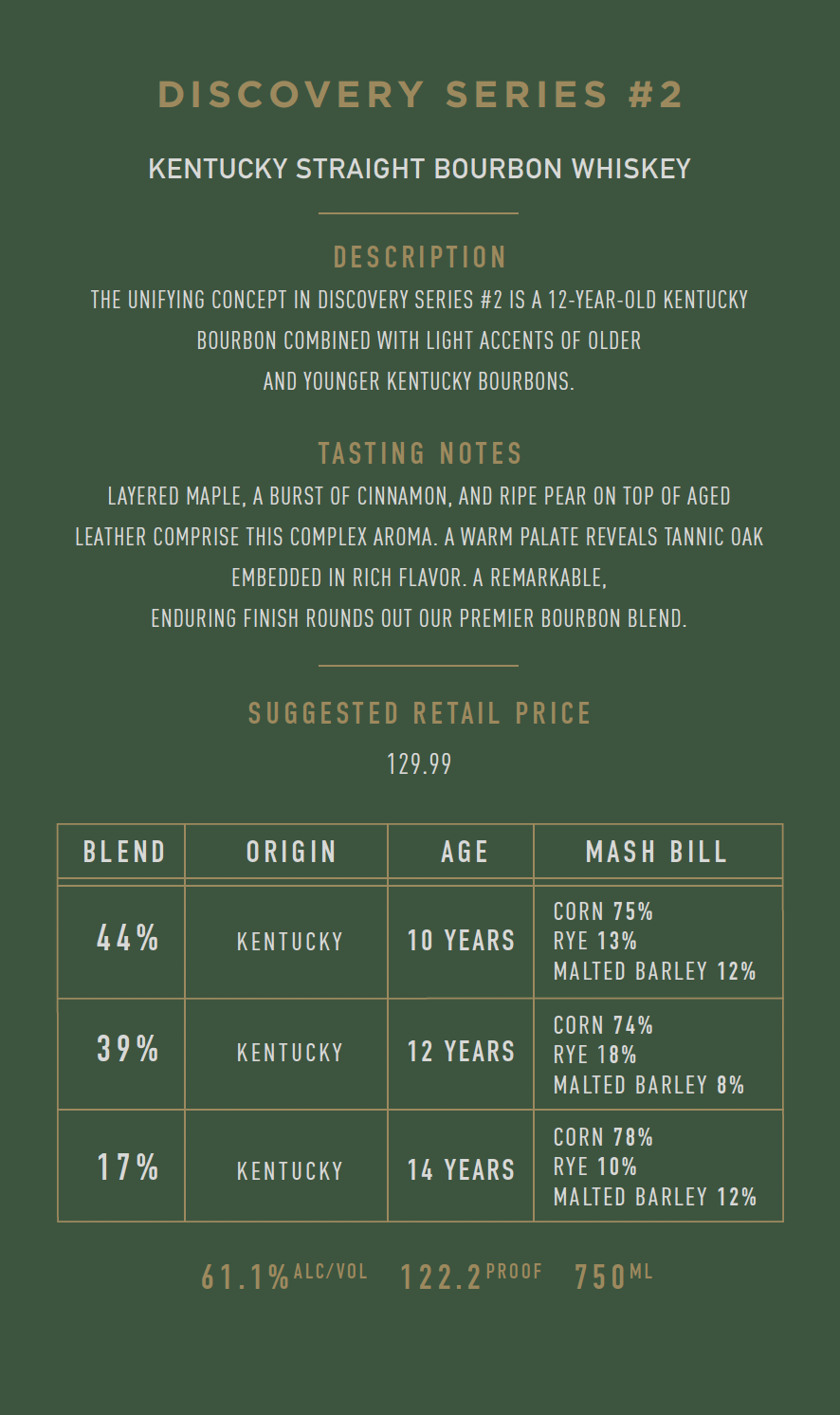Click the Suggested Retail Price heading
840x1415 pixels.
[420, 713]
